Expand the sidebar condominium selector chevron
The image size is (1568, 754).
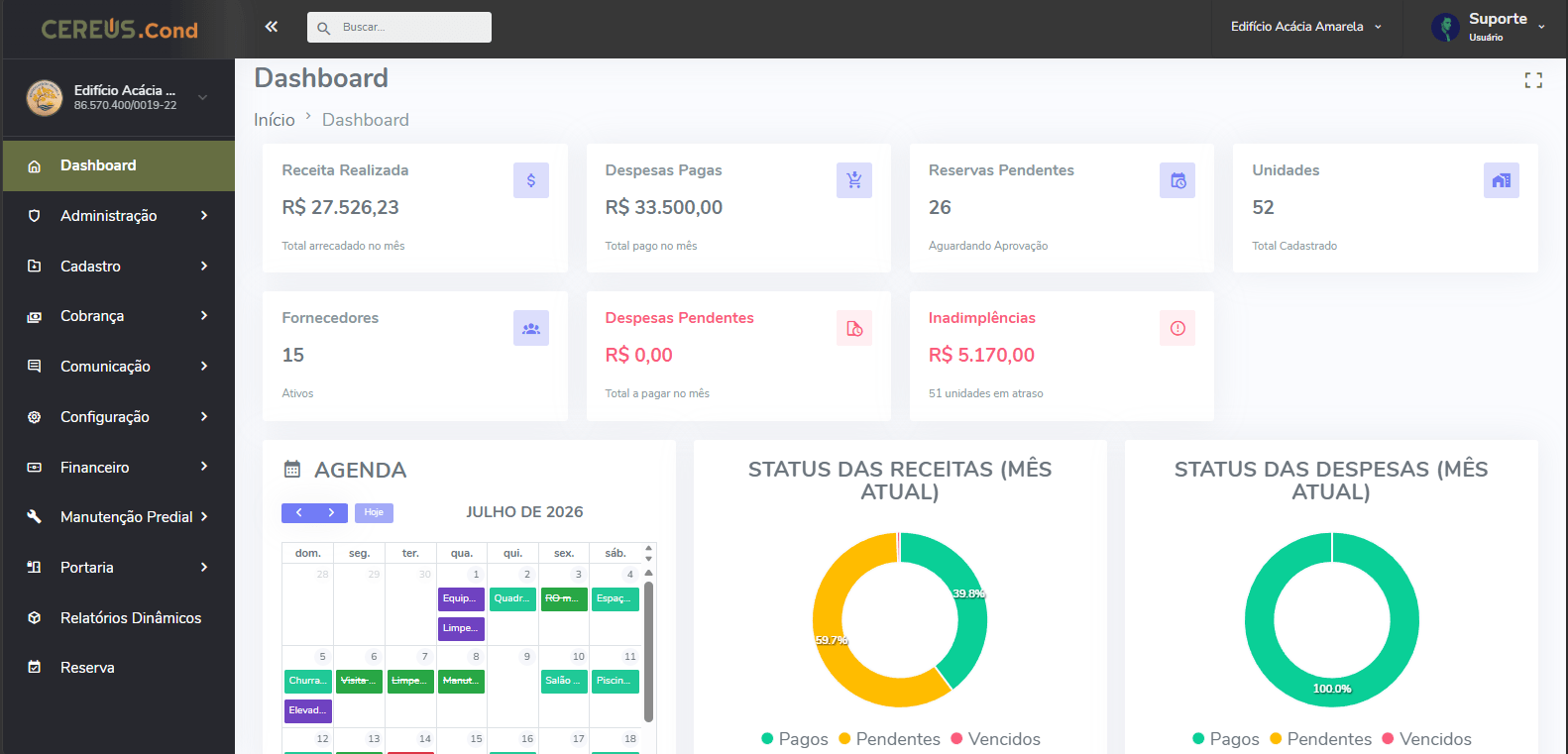coord(202,97)
